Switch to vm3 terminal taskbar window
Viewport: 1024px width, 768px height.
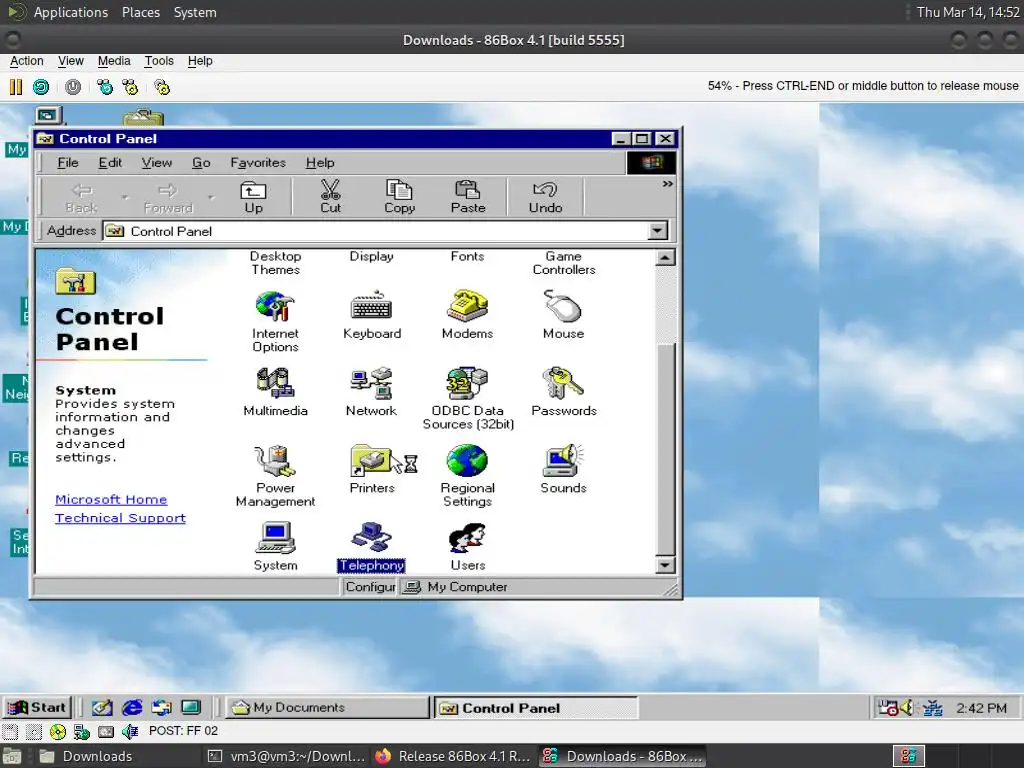click(x=287, y=756)
